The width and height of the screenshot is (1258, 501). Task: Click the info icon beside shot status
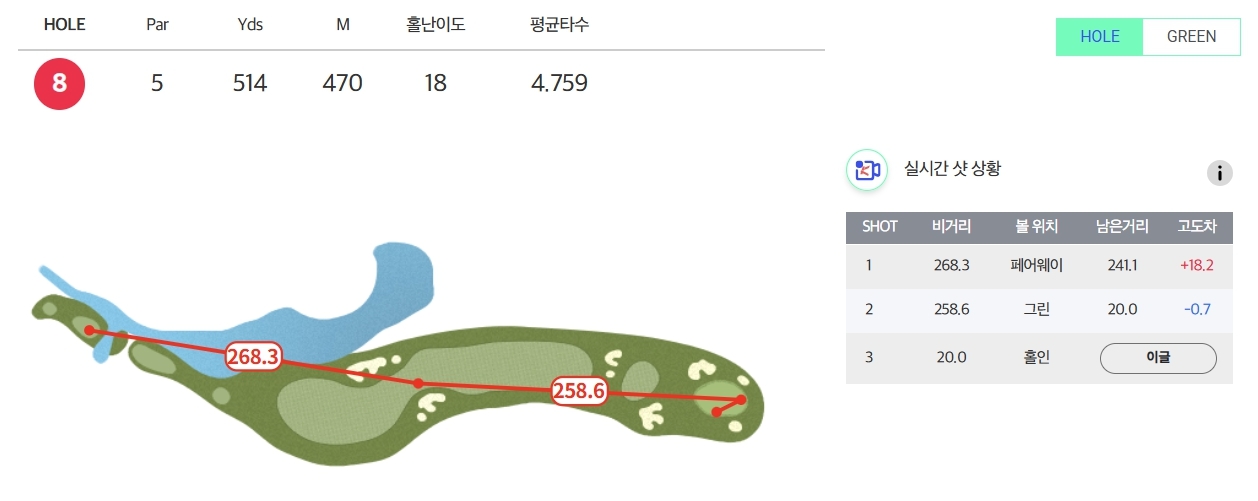(1219, 173)
